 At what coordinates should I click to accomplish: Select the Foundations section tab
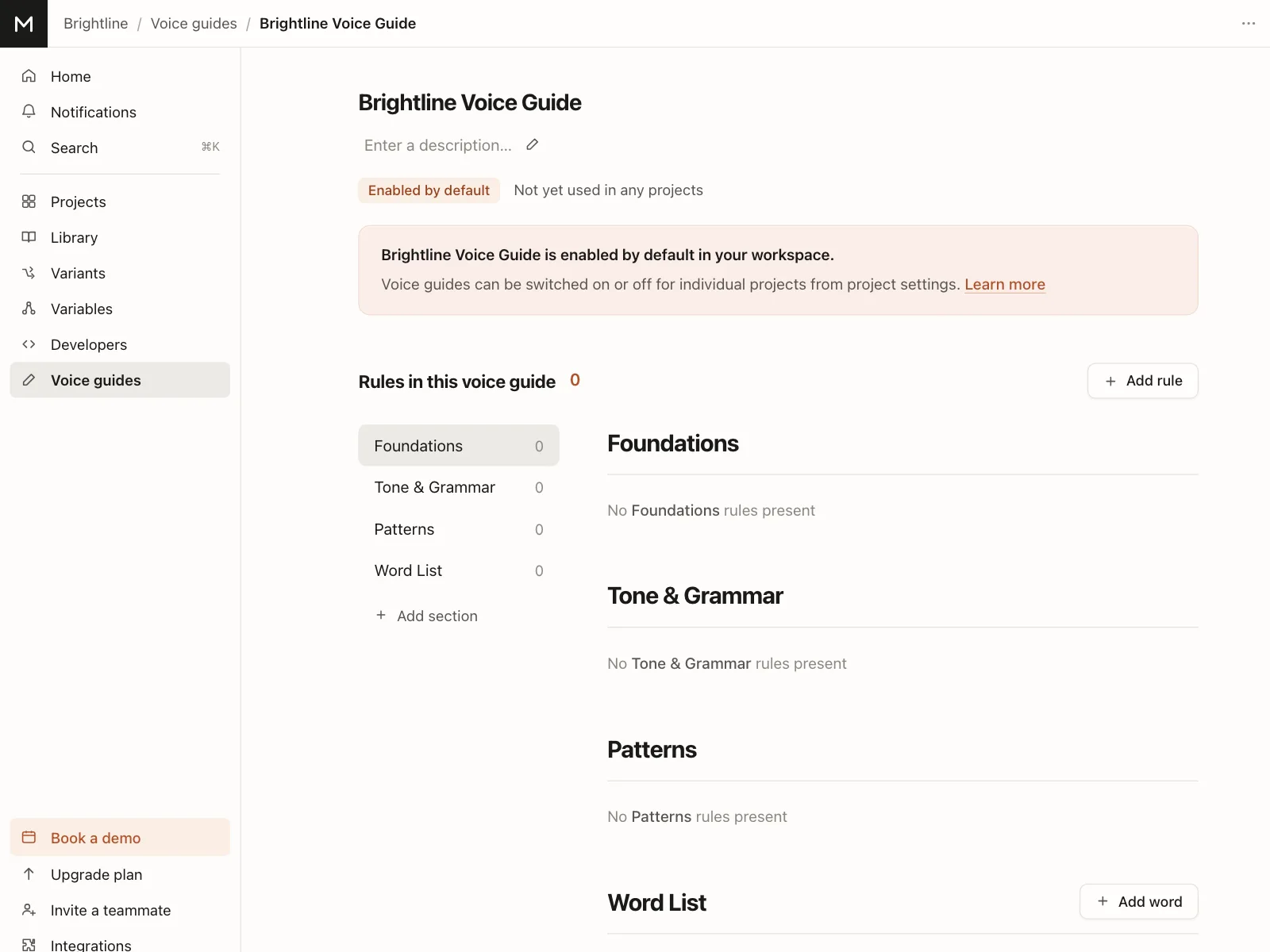(x=459, y=446)
